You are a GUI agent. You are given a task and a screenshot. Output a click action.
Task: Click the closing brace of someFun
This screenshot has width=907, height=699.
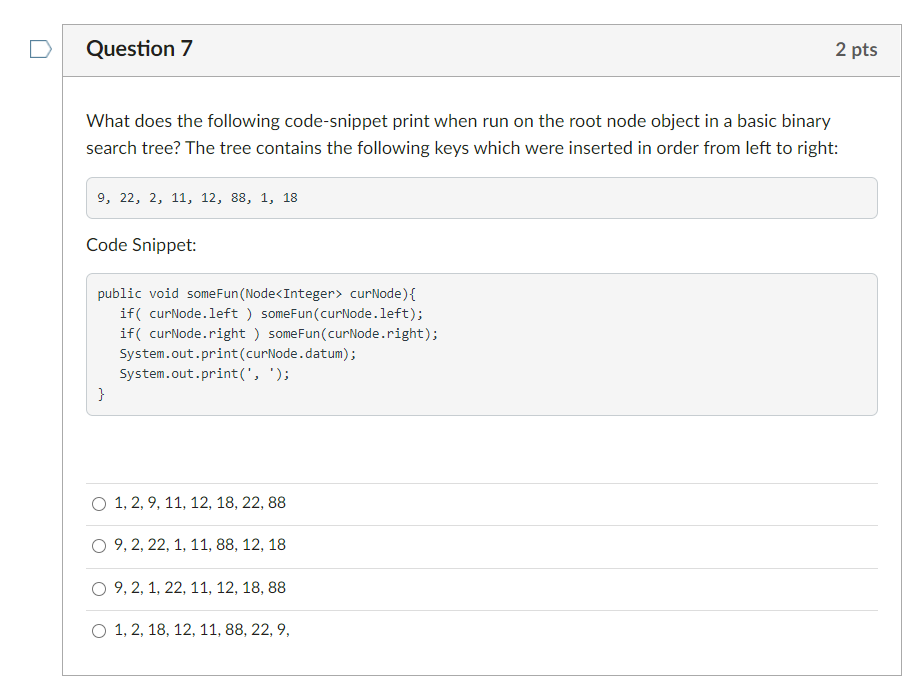101,394
